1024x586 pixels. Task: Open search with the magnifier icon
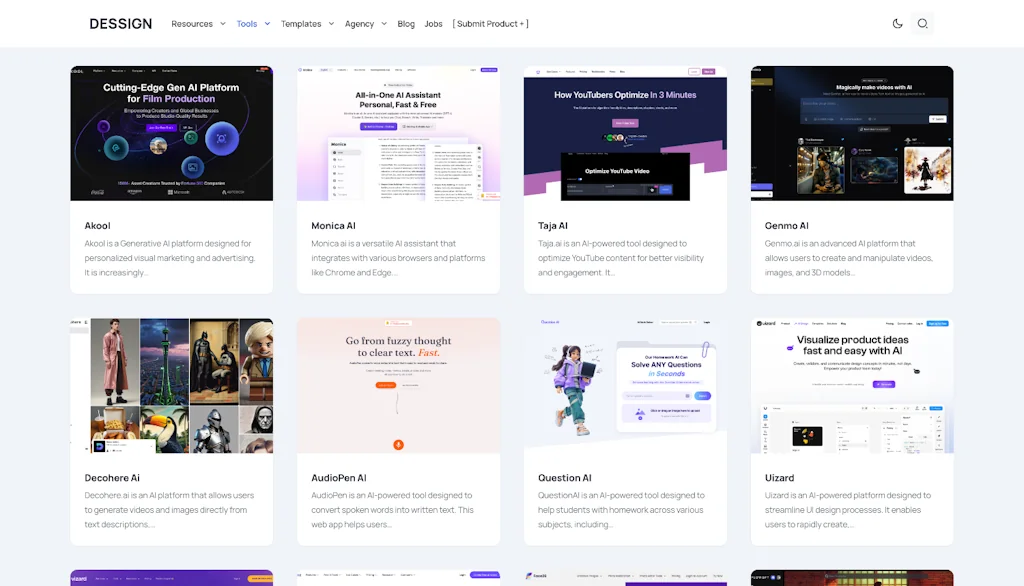point(922,23)
